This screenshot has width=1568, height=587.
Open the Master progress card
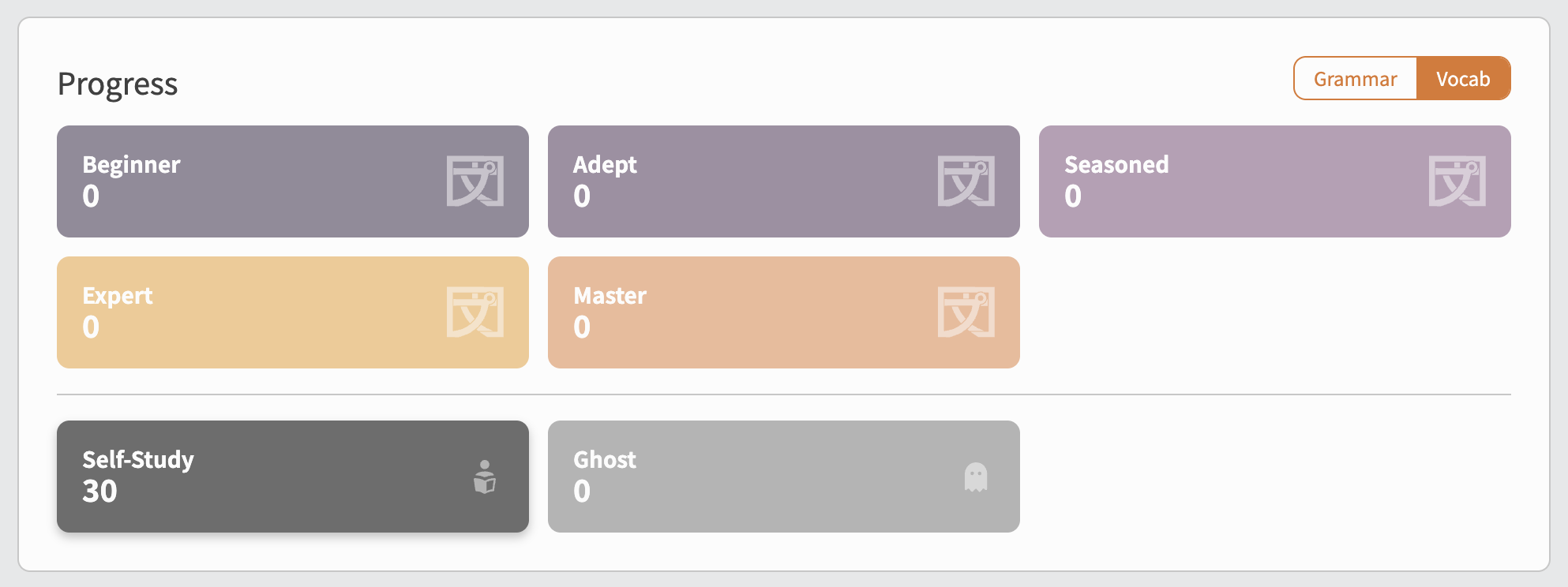(x=783, y=312)
